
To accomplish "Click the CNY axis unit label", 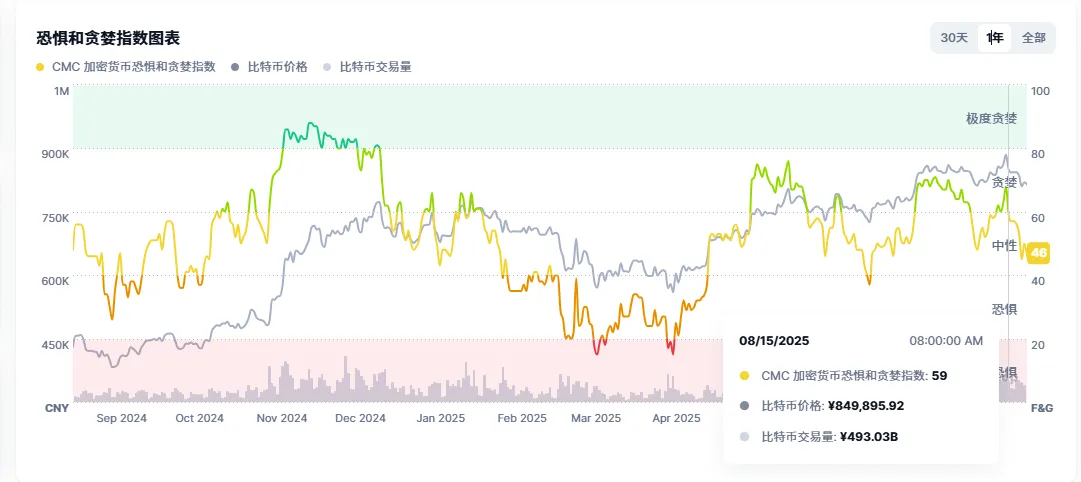I will [x=57, y=408].
